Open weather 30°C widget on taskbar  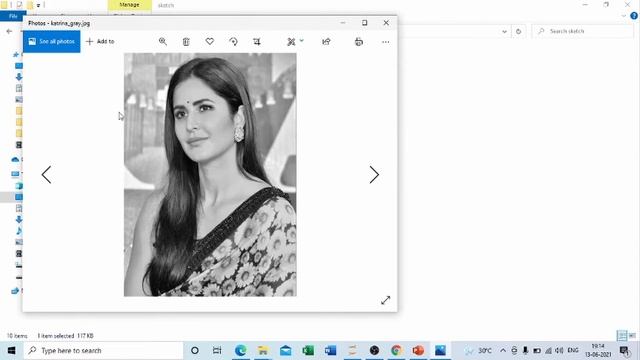478,350
